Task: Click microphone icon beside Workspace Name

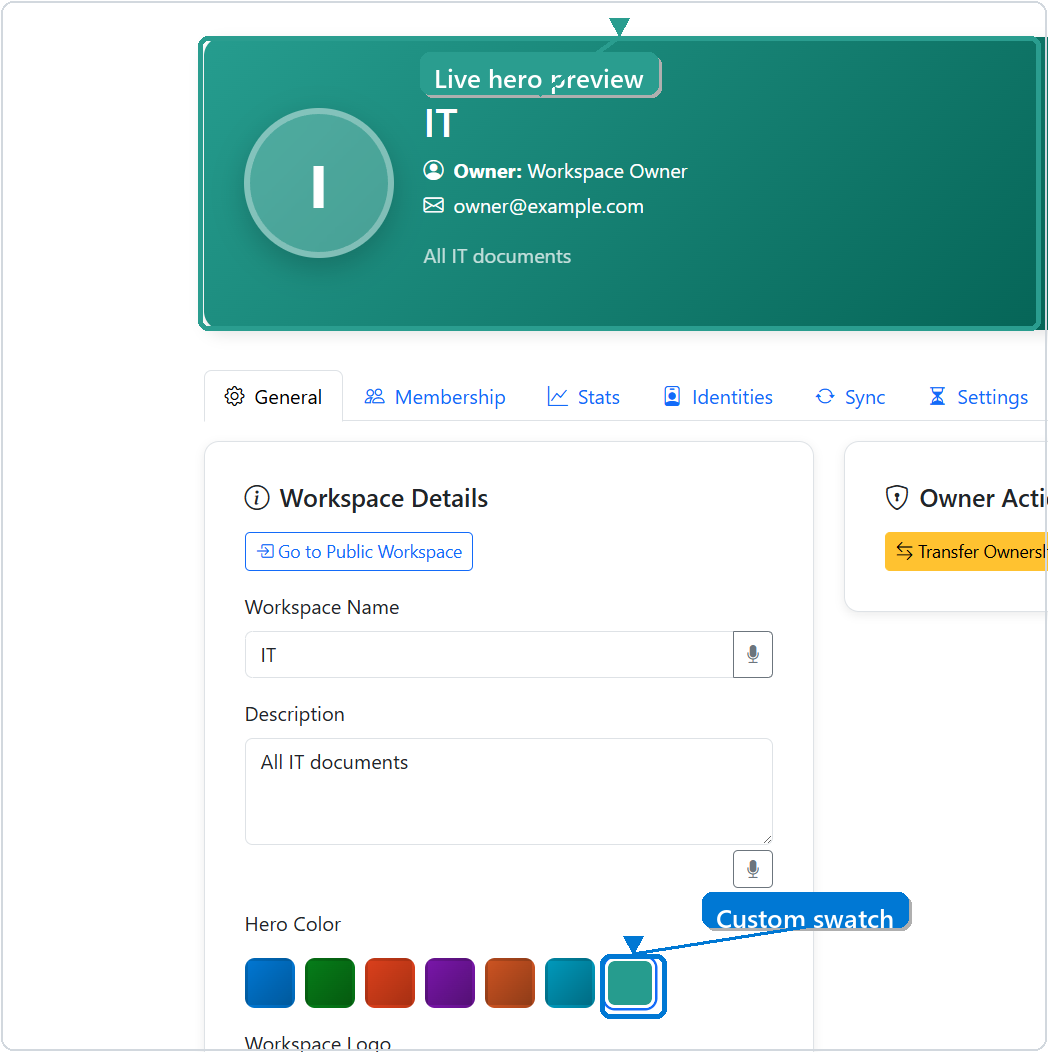Action: pyautogui.click(x=753, y=654)
